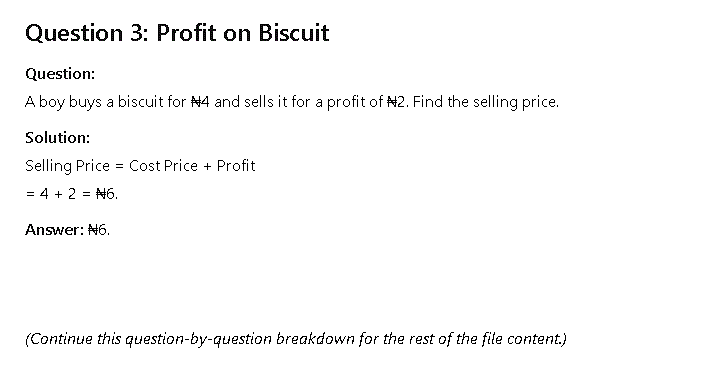Click "₦2." in the question sentence
Image resolution: width=707 pixels, height=382 pixels.
(x=398, y=102)
